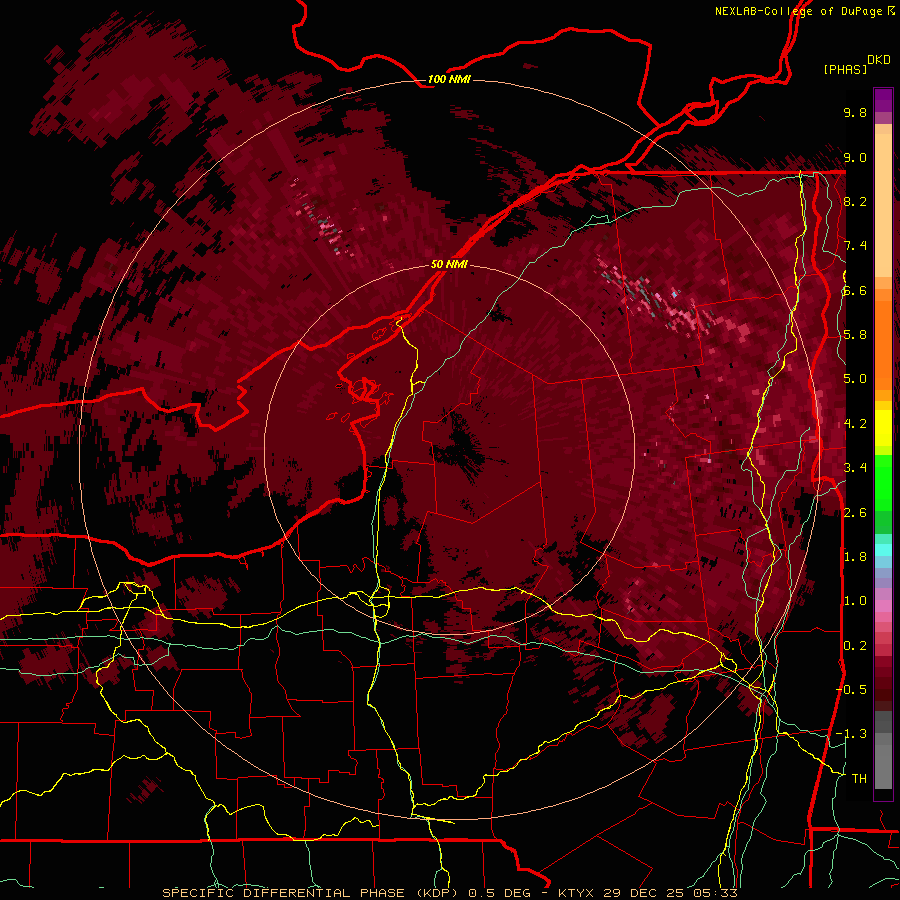The image size is (900, 900).
Task: Click the 4.2 value on color scale
Action: click(855, 423)
